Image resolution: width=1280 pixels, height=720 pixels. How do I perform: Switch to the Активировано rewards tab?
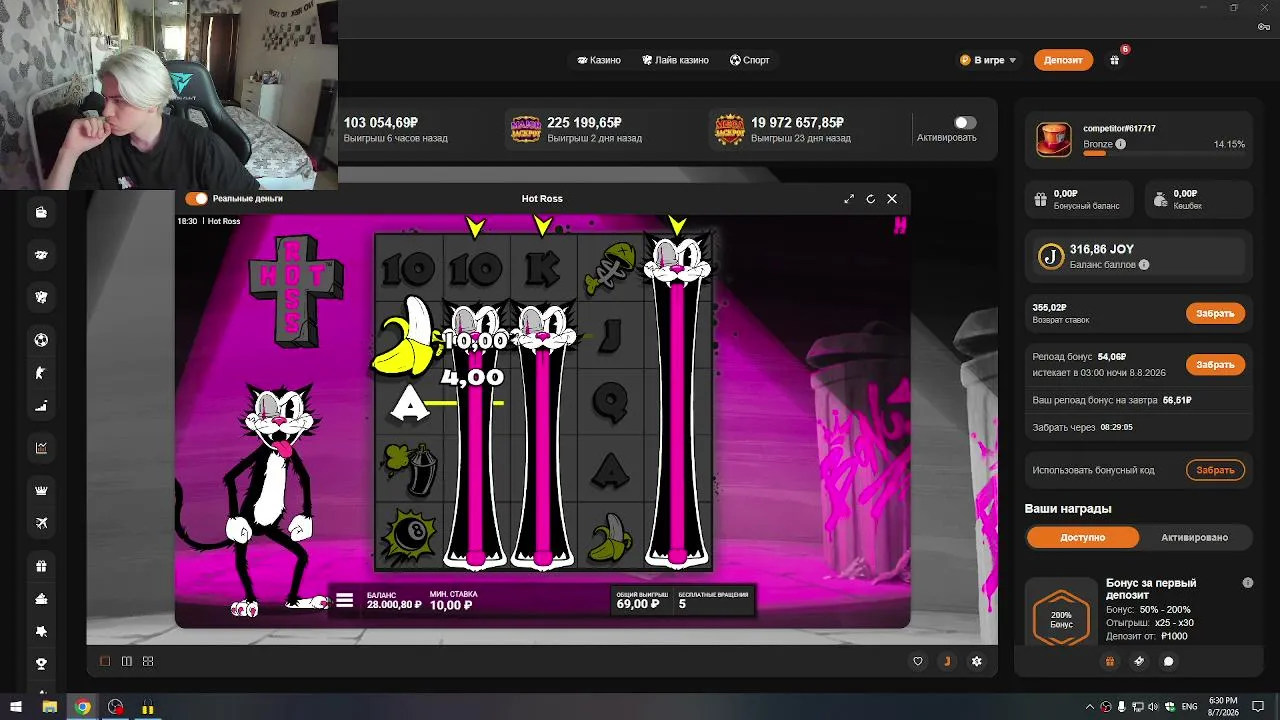pyautogui.click(x=1194, y=537)
